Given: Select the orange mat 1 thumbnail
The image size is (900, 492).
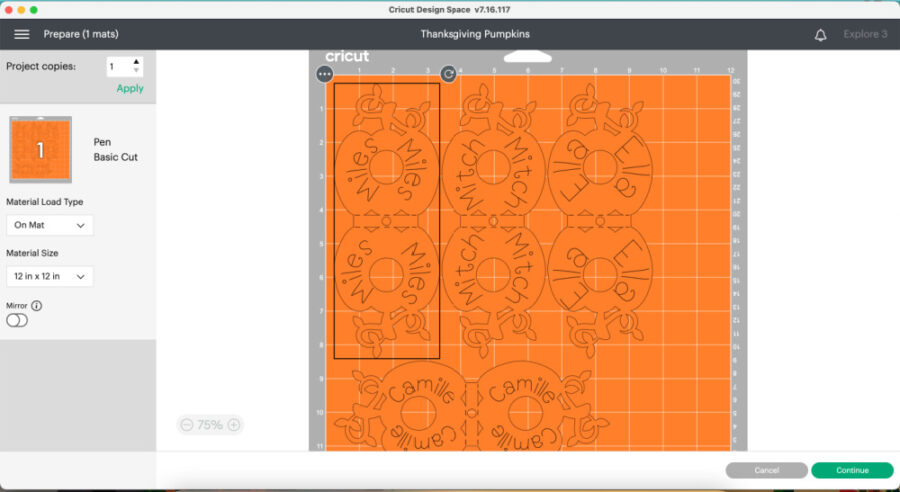Looking at the screenshot, I should coord(41,150).
